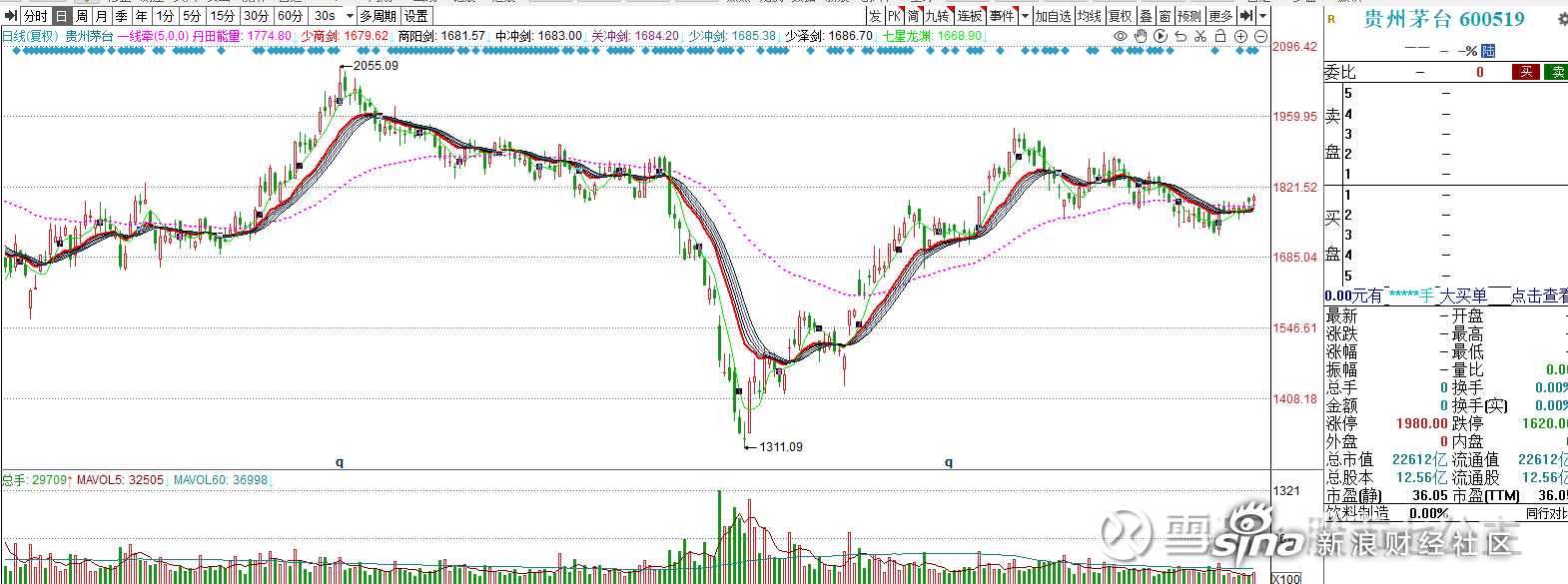This screenshot has height=584, width=1568.
Task: Click the 预测 forecast button
Action: coord(1189,16)
